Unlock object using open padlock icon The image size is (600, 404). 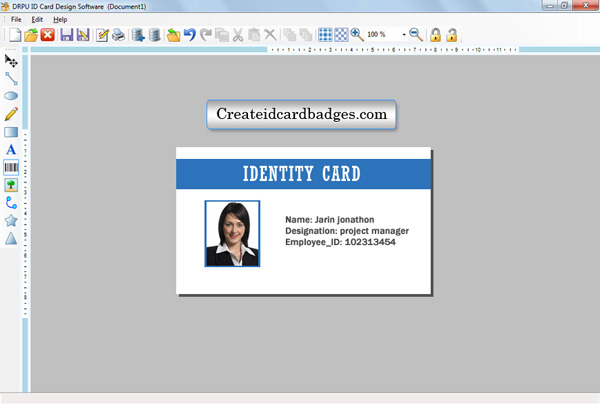click(452, 35)
